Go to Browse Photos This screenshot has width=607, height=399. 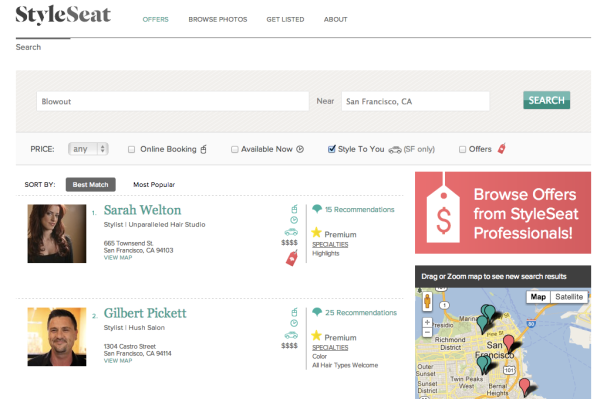point(218,19)
